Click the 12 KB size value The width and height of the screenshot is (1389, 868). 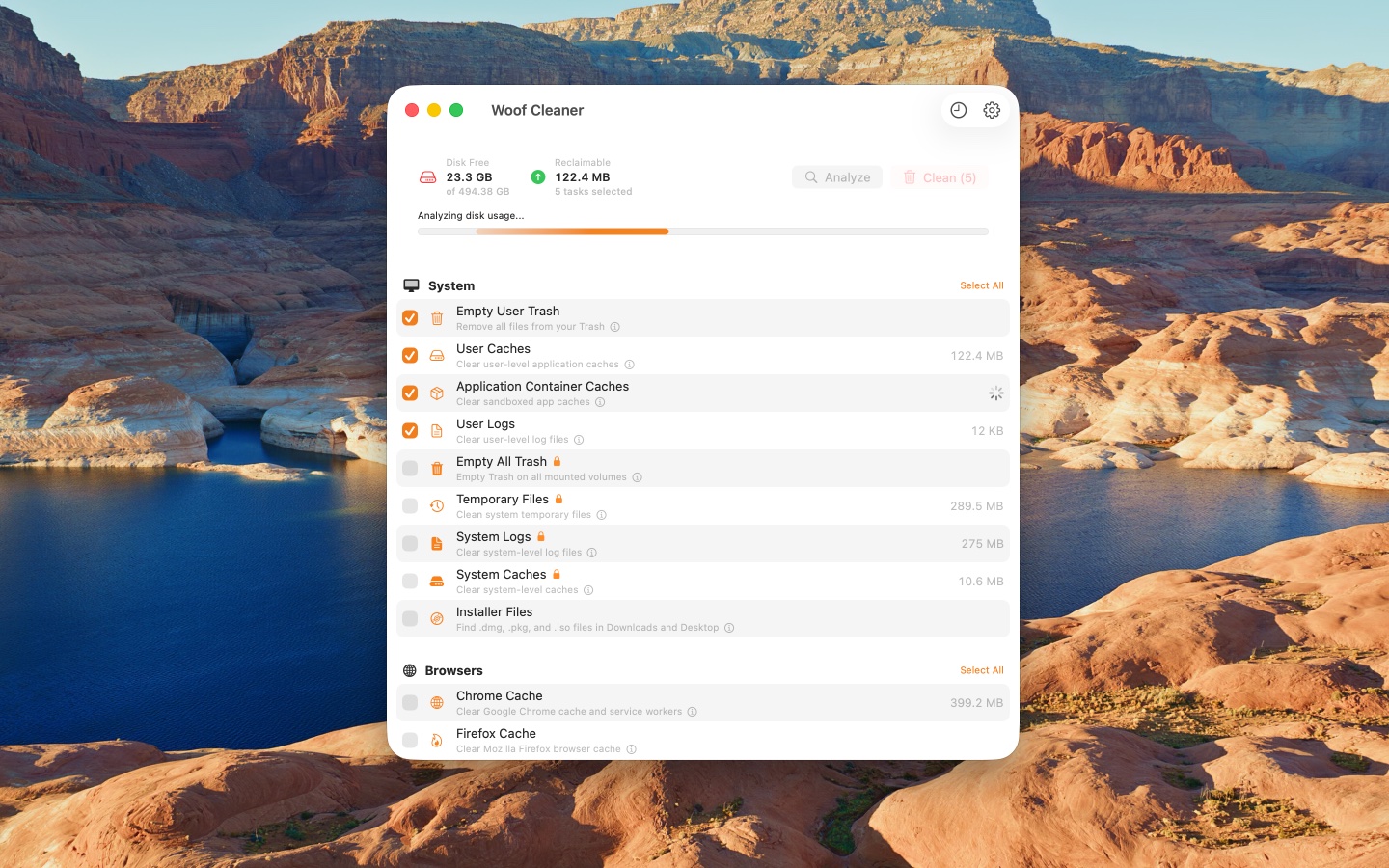click(x=988, y=431)
